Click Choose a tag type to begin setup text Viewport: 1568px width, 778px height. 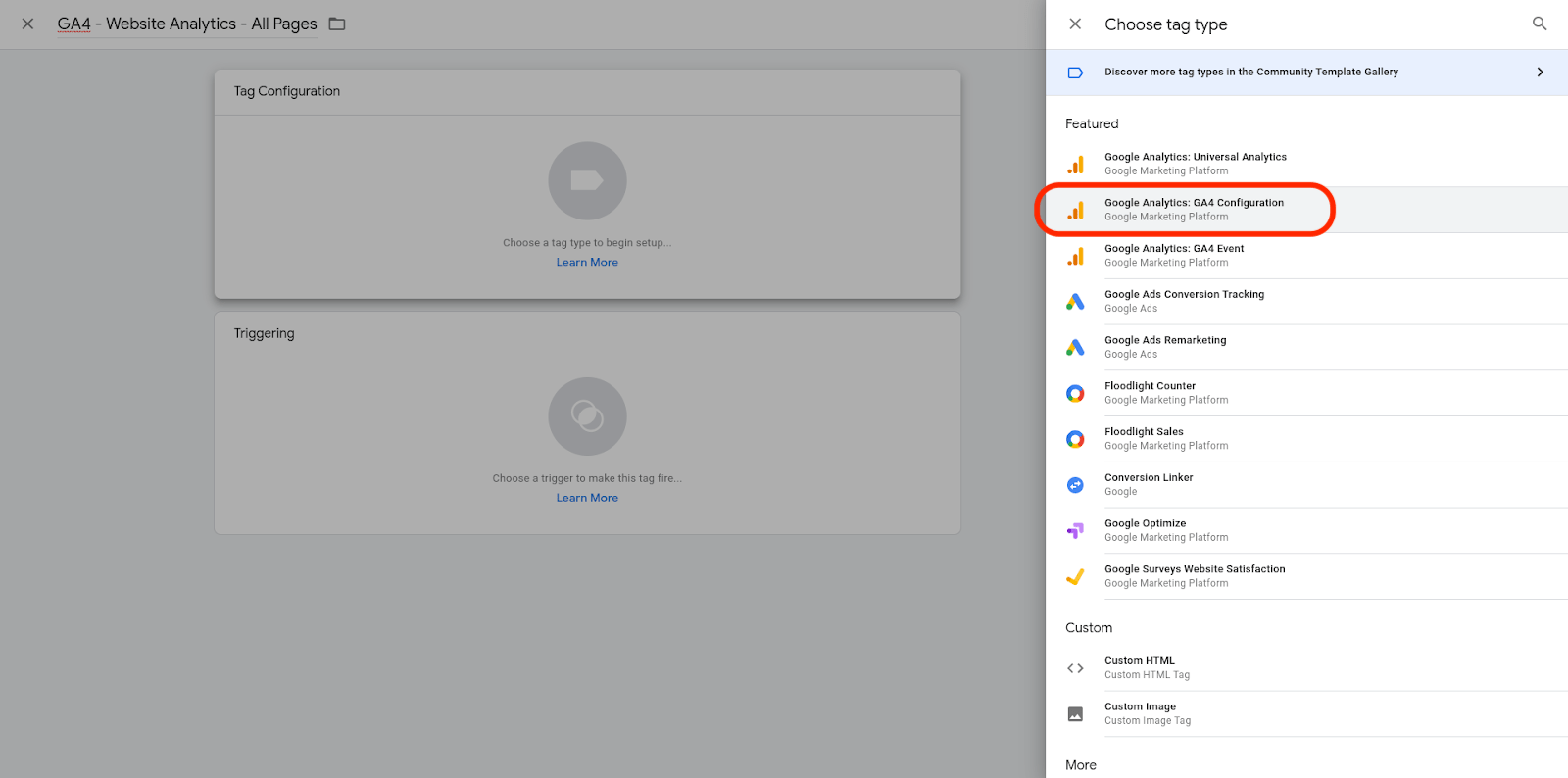coord(587,243)
